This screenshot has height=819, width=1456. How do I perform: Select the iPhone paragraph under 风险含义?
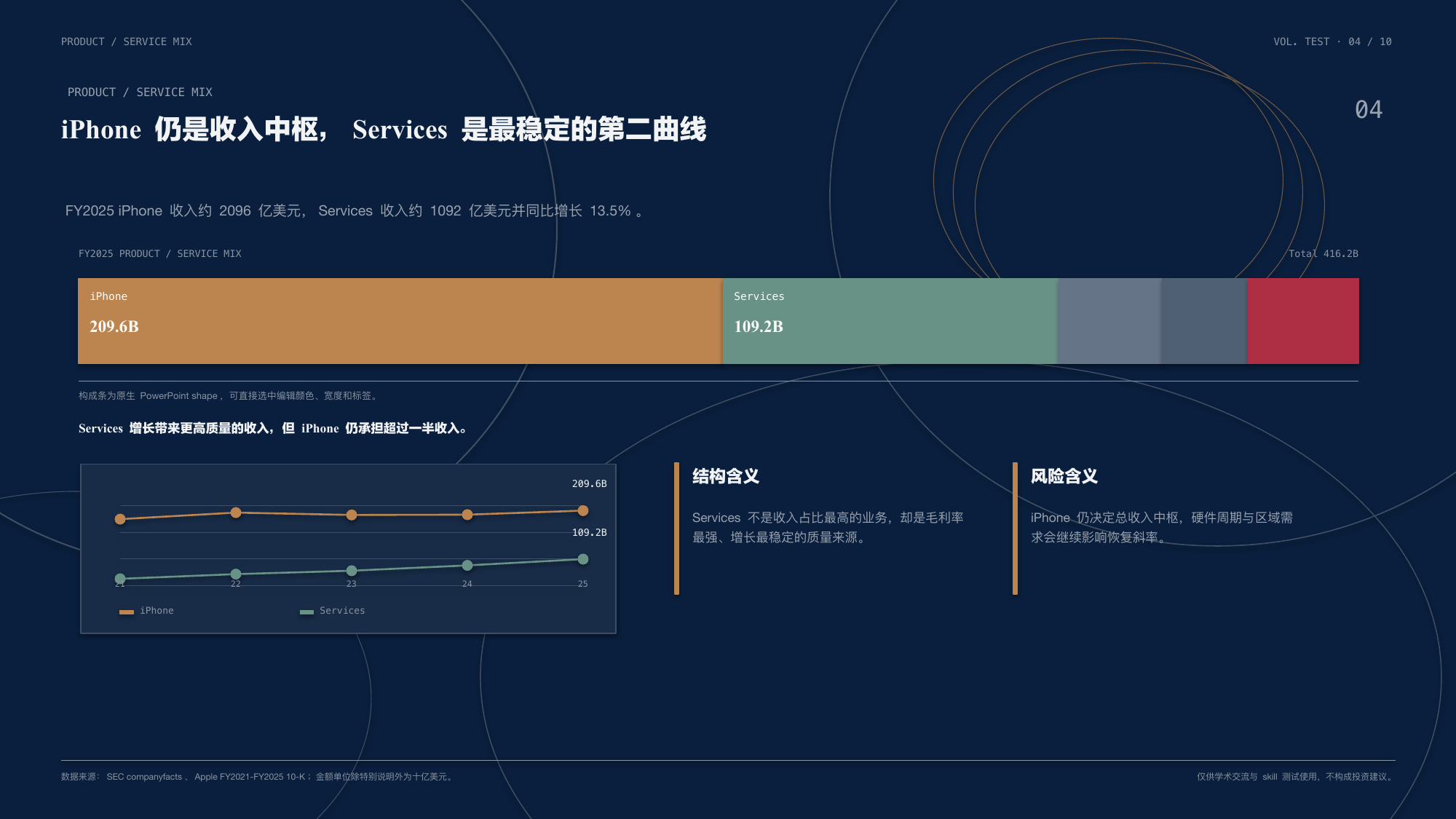point(1162,528)
